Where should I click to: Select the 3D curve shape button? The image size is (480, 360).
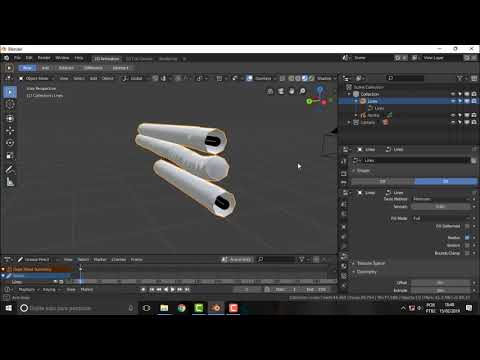pos(446,181)
